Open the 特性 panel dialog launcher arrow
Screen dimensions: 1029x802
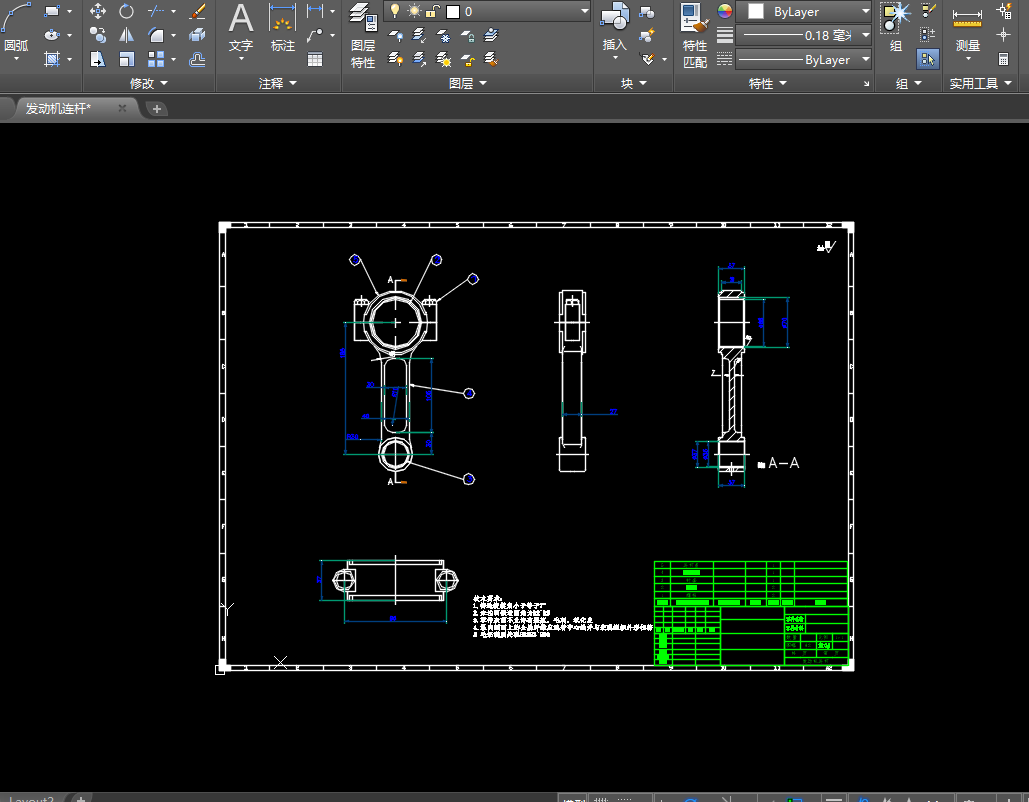coord(866,84)
